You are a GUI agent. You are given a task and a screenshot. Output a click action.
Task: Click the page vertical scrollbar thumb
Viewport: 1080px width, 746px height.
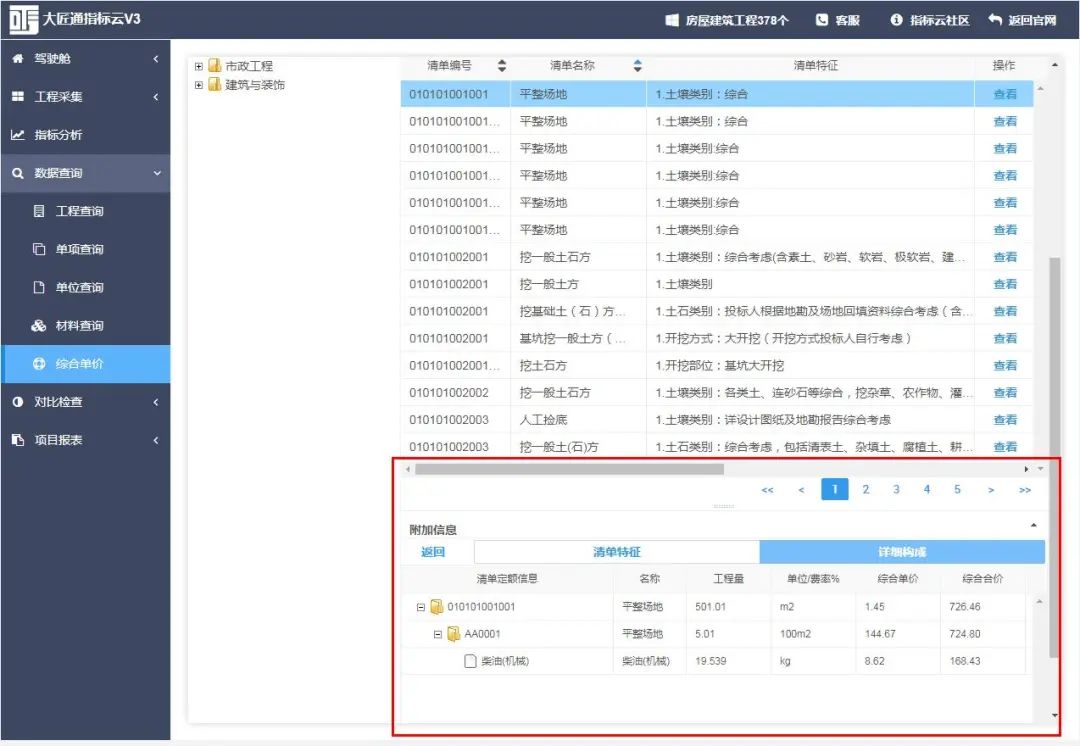pyautogui.click(x=1054, y=457)
